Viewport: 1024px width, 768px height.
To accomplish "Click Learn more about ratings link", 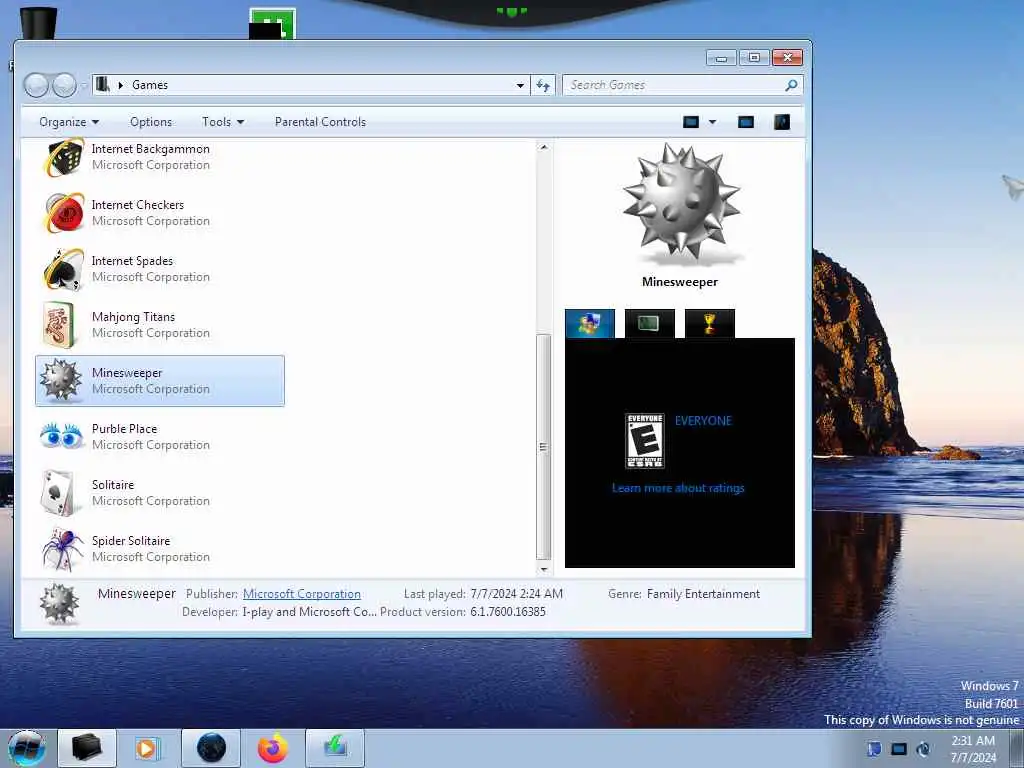I will [678, 488].
